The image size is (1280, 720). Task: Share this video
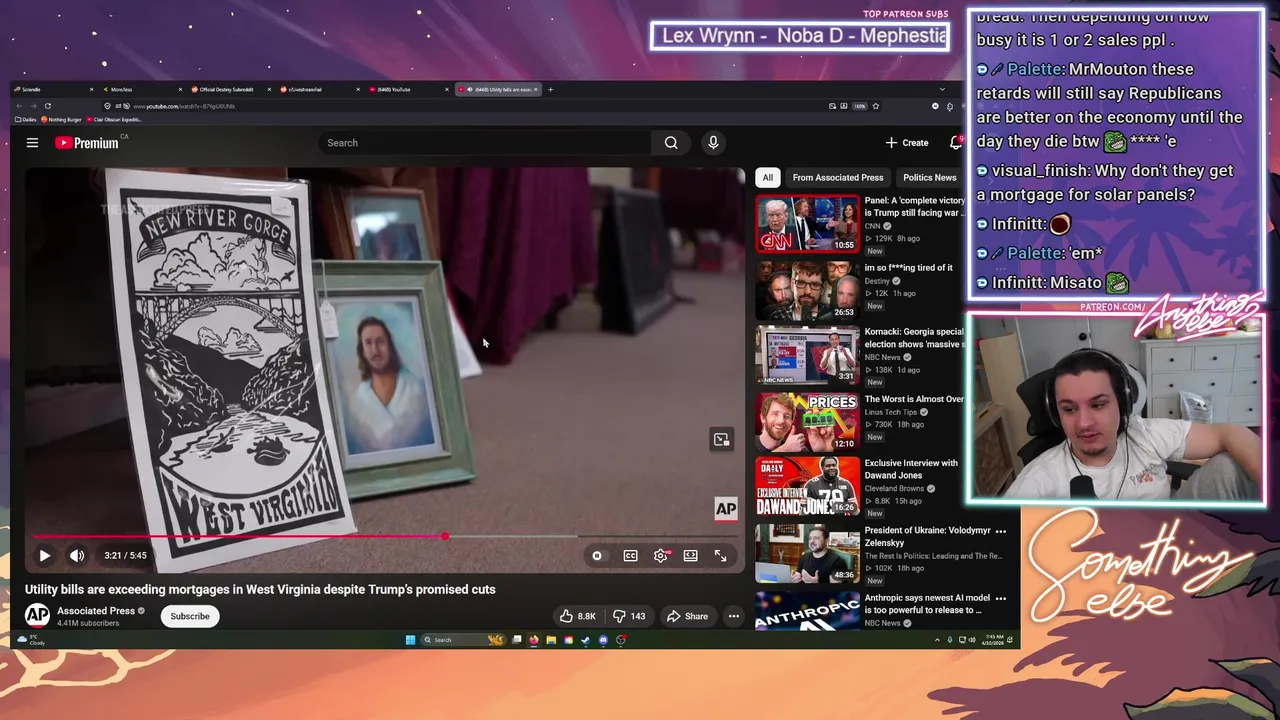(687, 616)
